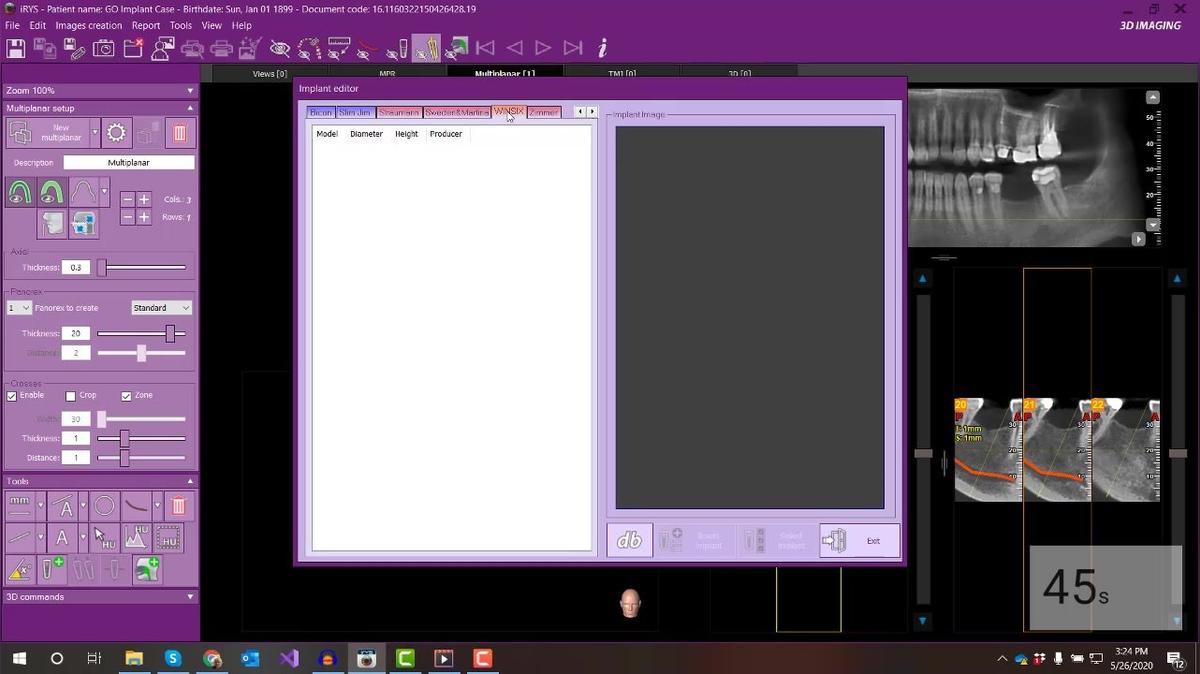Image resolution: width=1200 pixels, height=674 pixels.
Task: Toggle implant visibility eye in toolbar
Action: point(397,48)
